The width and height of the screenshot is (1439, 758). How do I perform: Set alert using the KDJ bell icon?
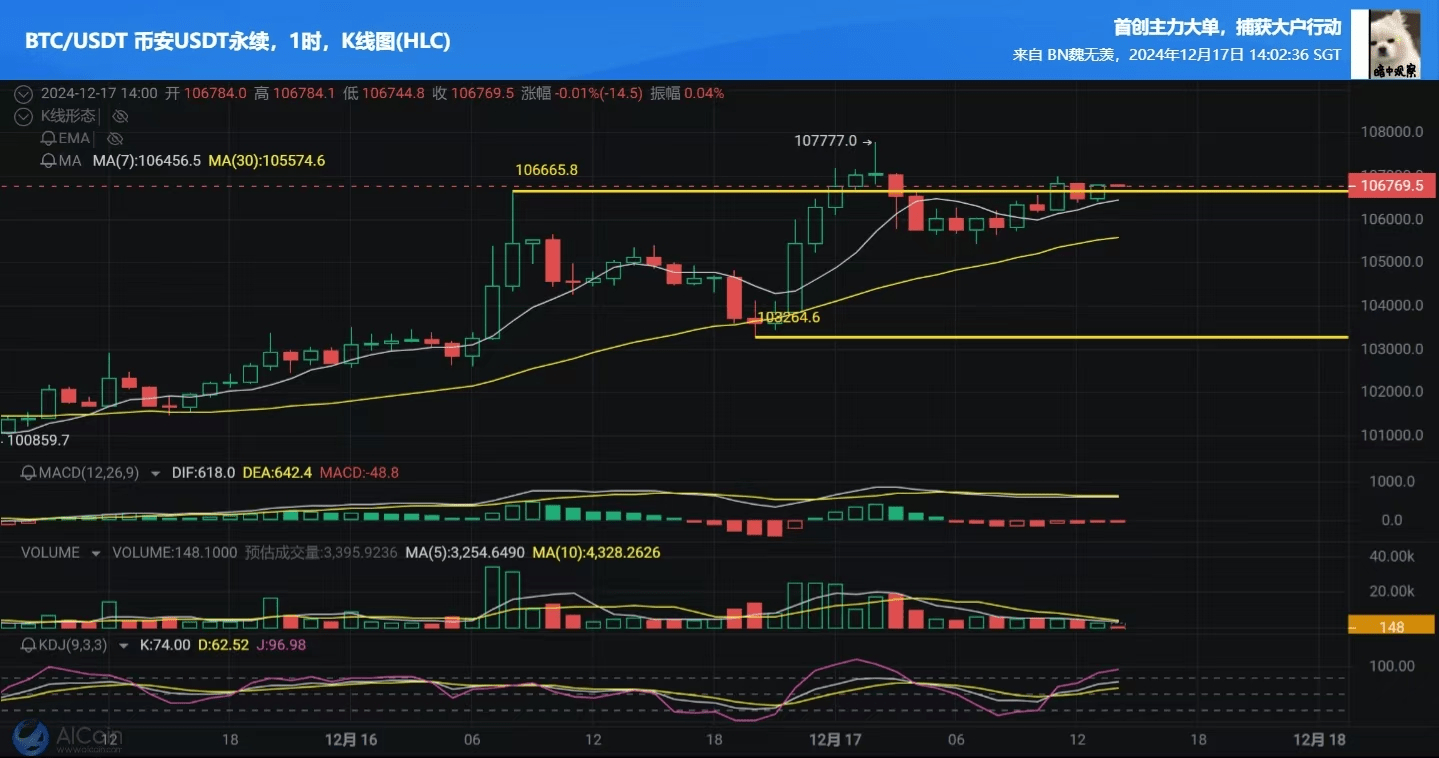point(30,645)
